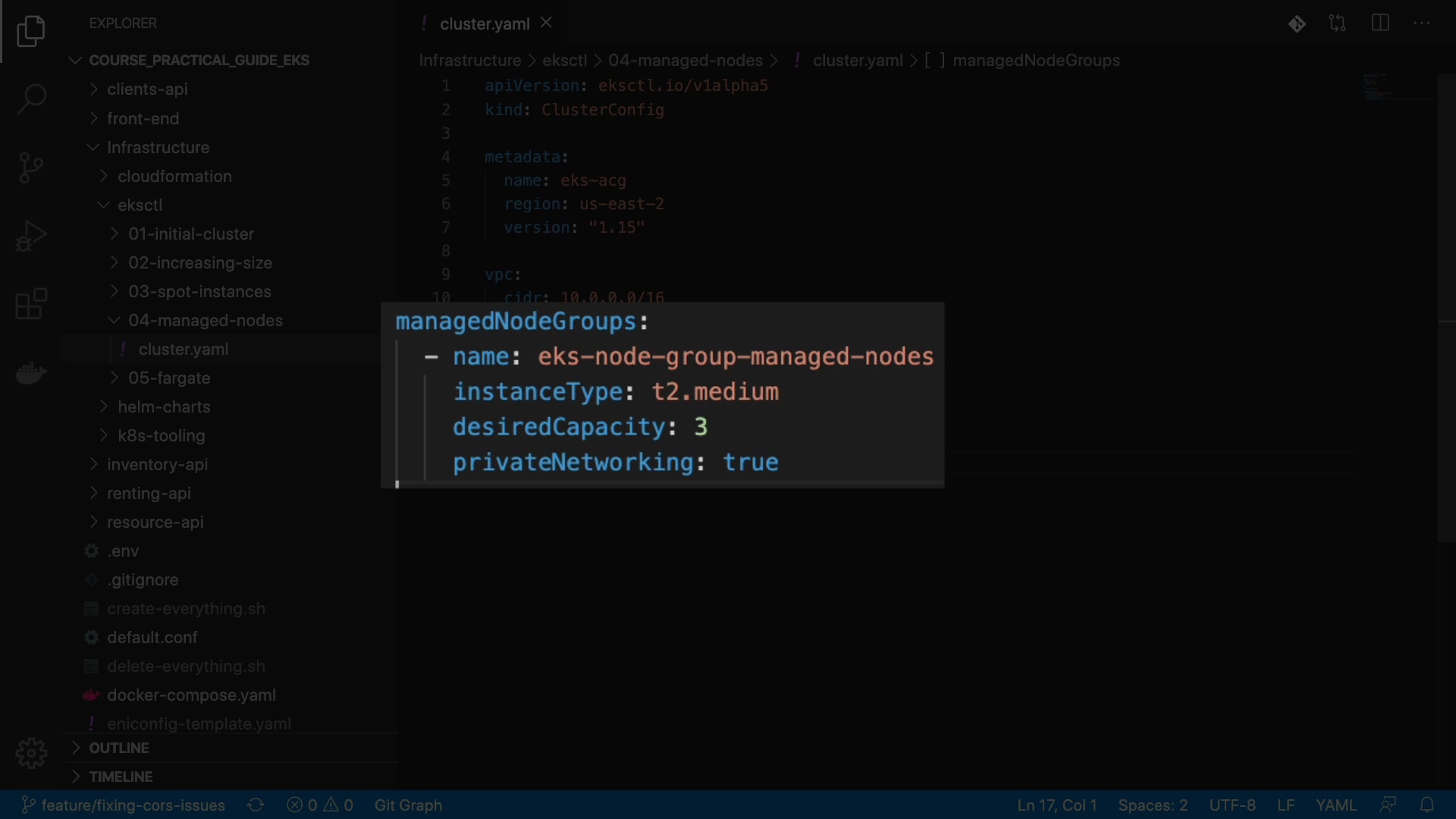
Task: Click Split Editor Right icon
Action: (x=1380, y=24)
